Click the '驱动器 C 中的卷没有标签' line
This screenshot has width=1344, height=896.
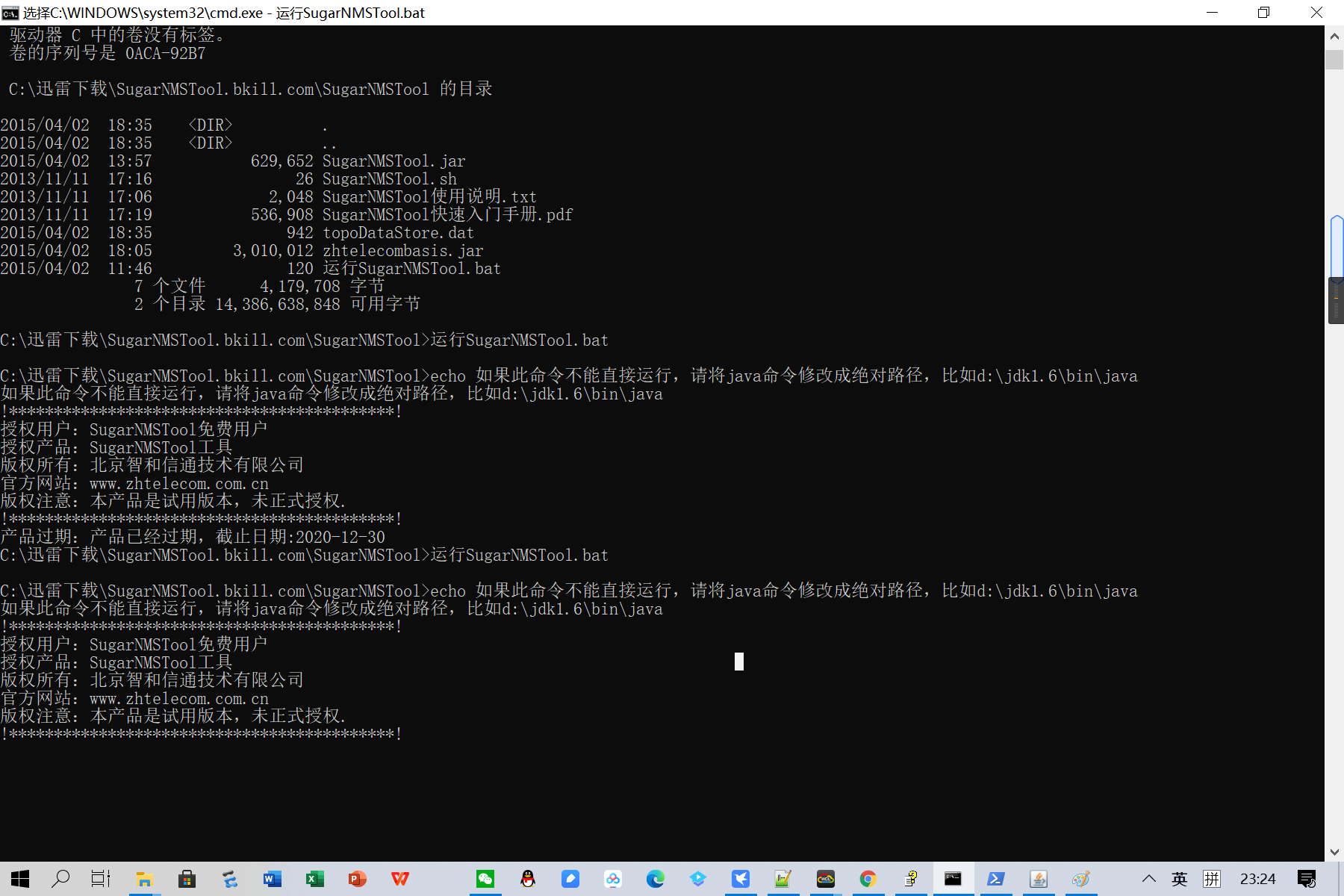point(116,35)
